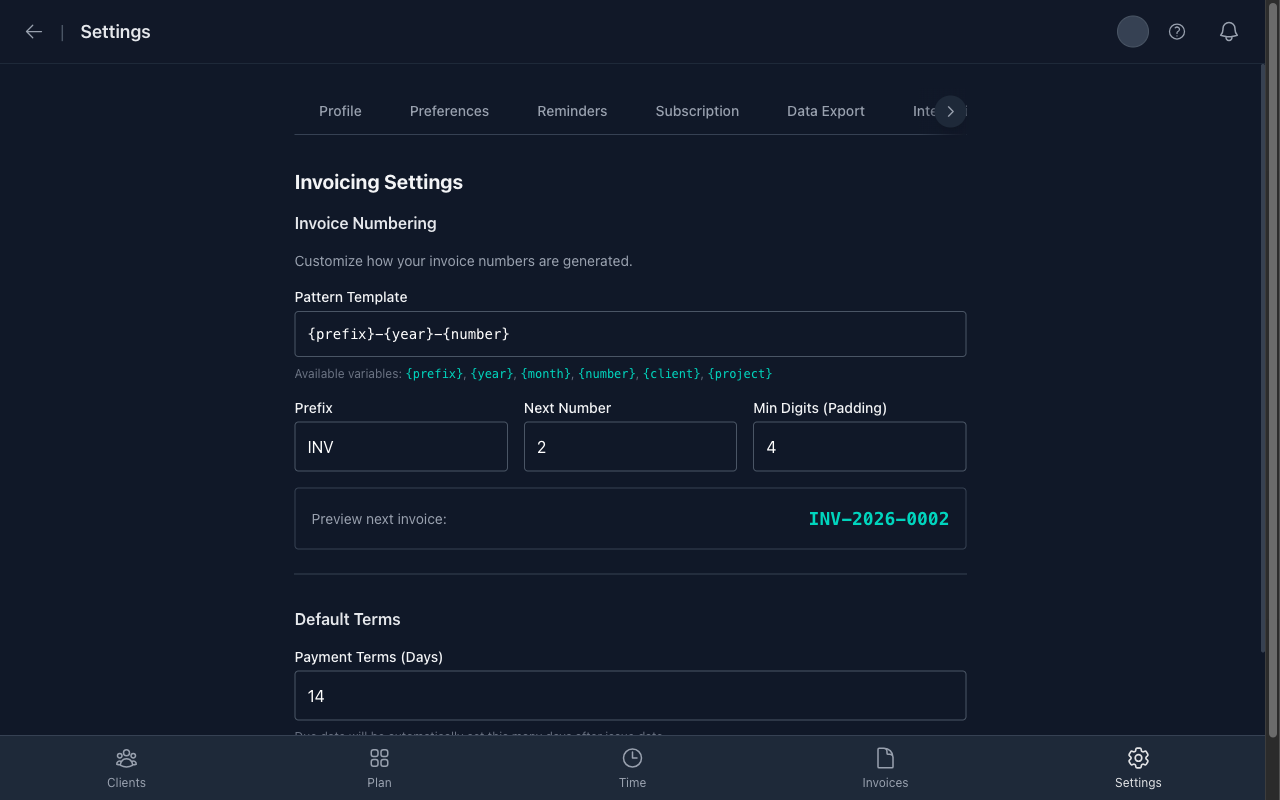This screenshot has width=1280, height=800.
Task: Switch to the Profile tab
Action: tap(340, 111)
